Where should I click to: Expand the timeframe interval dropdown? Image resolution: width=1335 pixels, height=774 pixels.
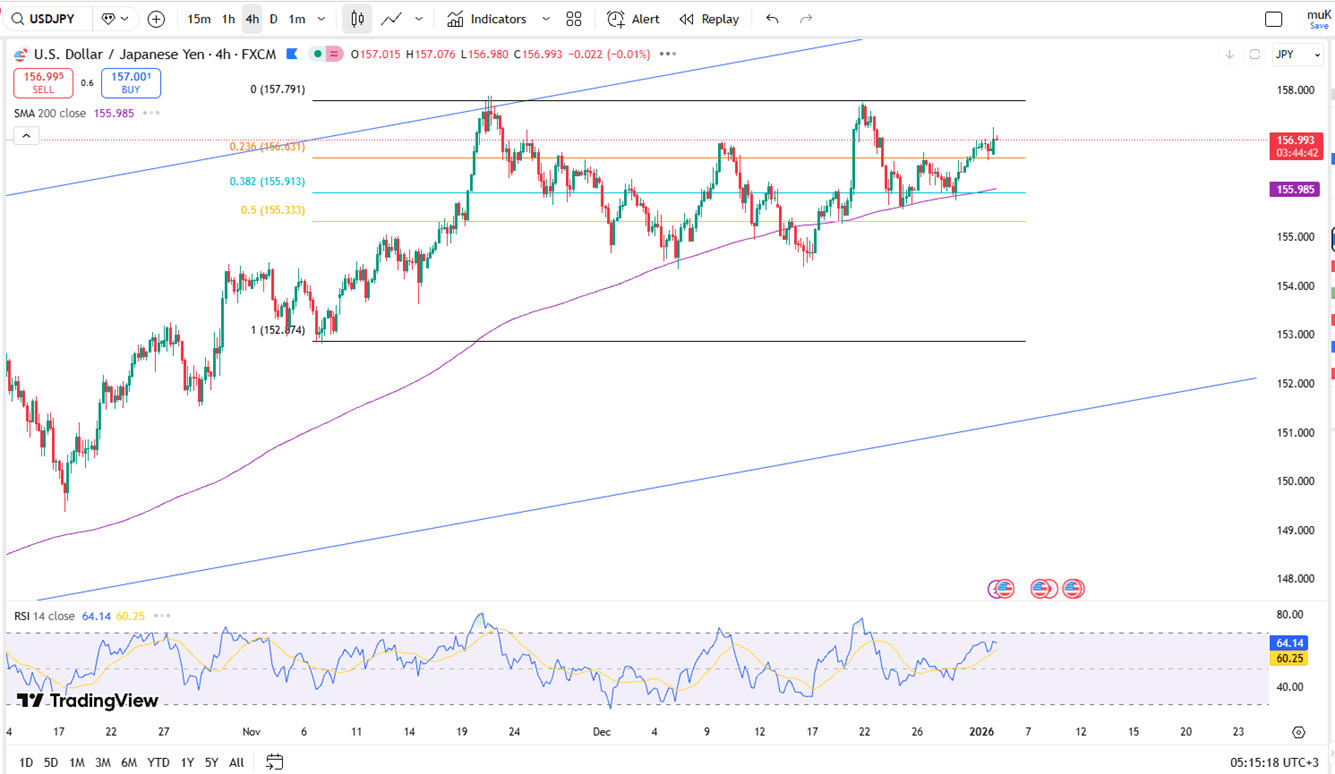321,19
